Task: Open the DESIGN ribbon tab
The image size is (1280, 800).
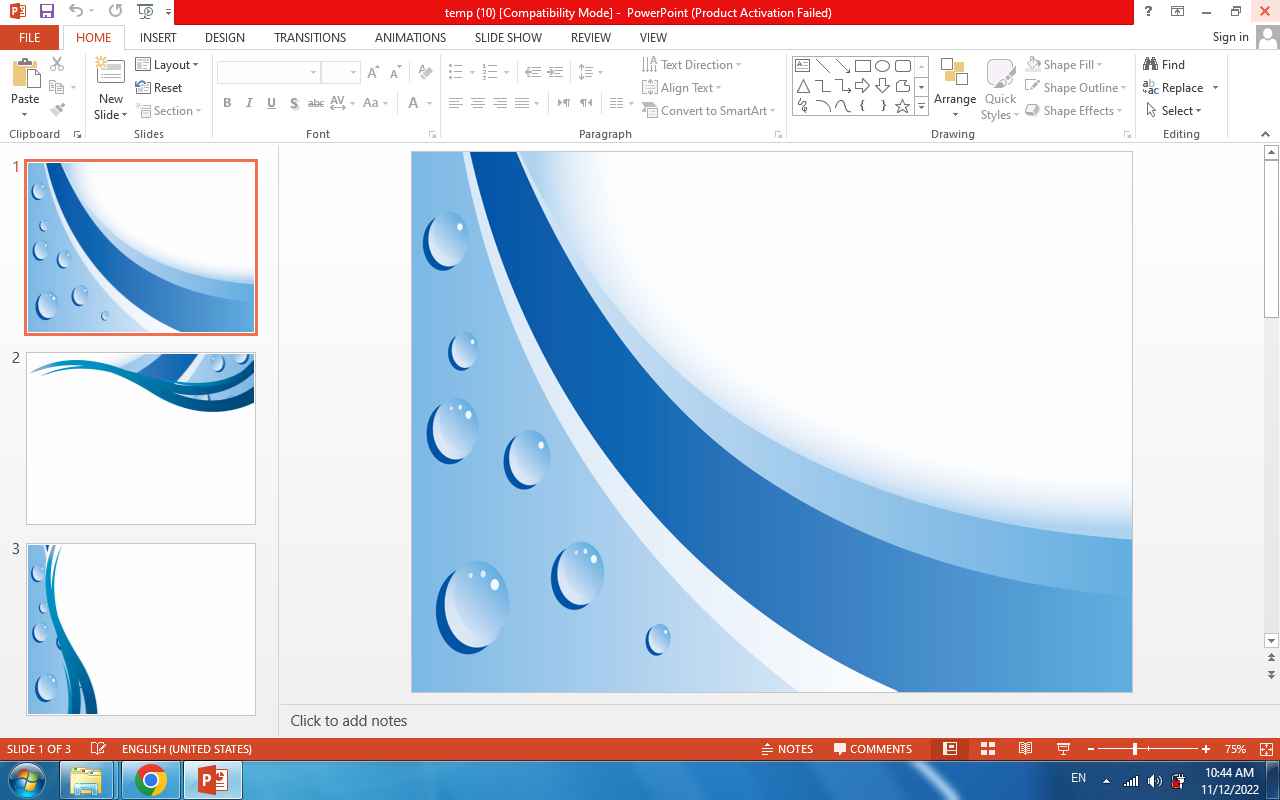Action: (224, 37)
